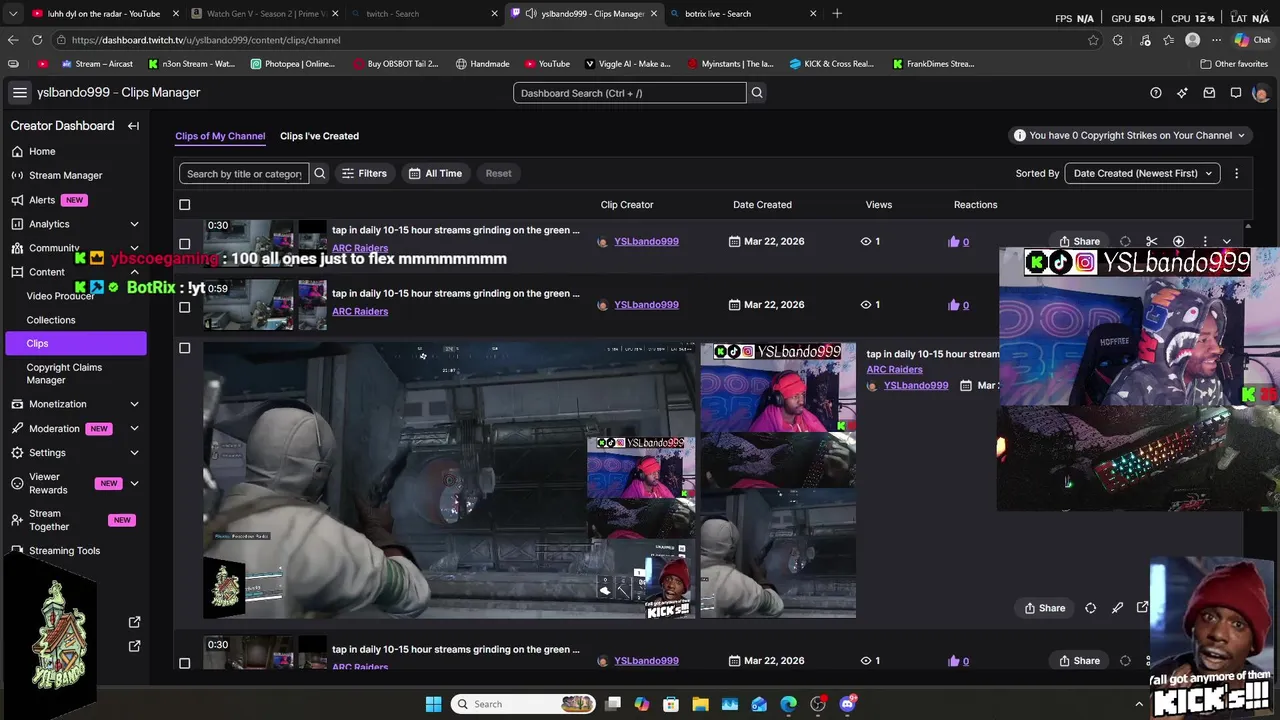Click the Windows taskbar Search box
Screen dimensions: 1280x720
(x=525, y=704)
